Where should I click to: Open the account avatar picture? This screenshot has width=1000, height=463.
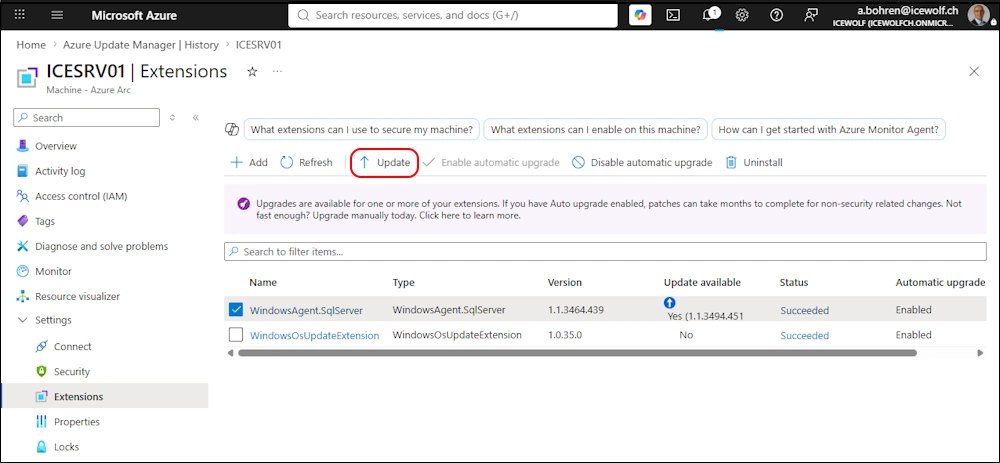click(977, 15)
